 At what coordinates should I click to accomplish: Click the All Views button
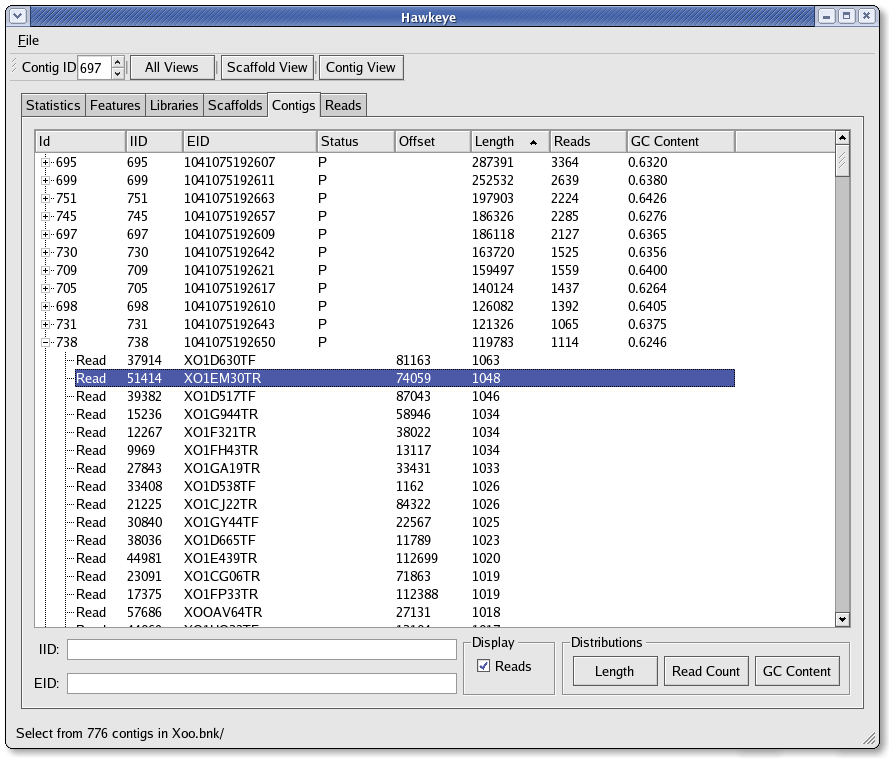(172, 67)
